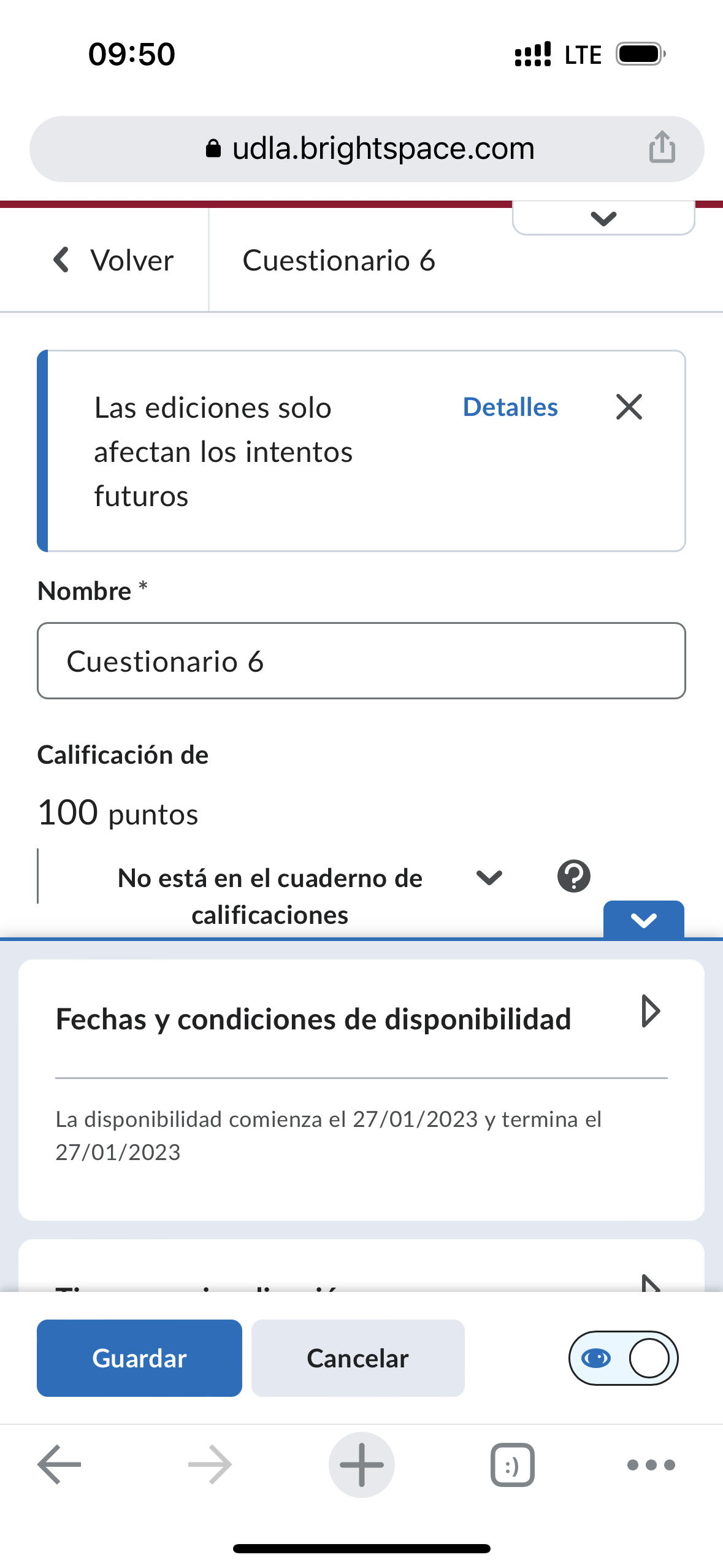Screen dimensions: 723x1568
Task: Tap the browser forward arrow
Action: click(210, 1464)
